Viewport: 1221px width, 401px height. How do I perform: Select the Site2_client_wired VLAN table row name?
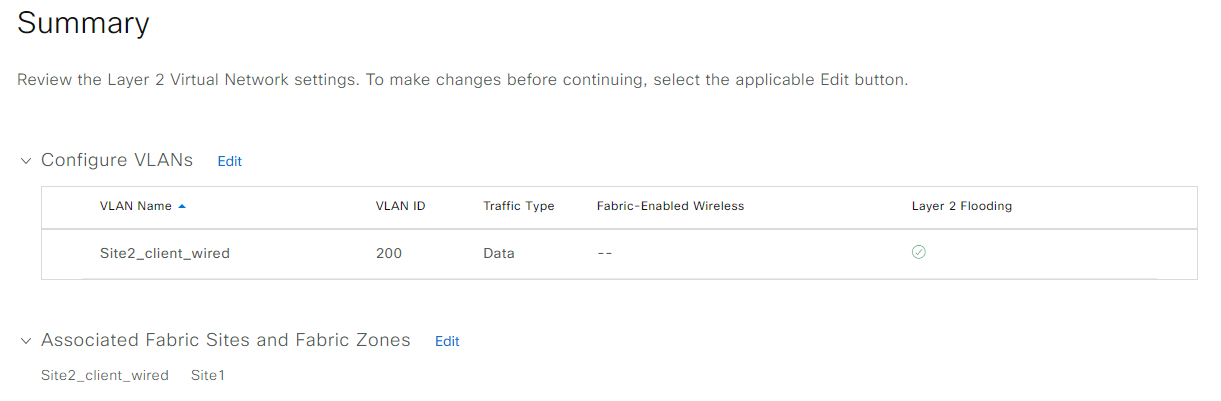click(x=165, y=253)
